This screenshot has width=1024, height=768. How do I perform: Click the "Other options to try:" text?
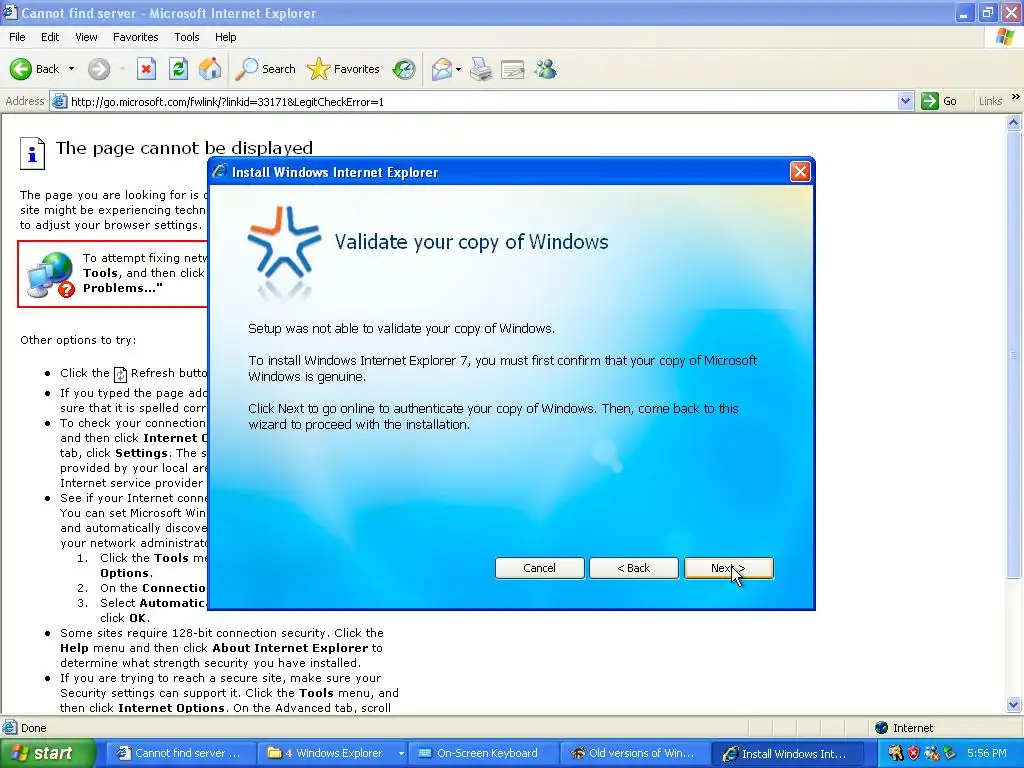78,340
